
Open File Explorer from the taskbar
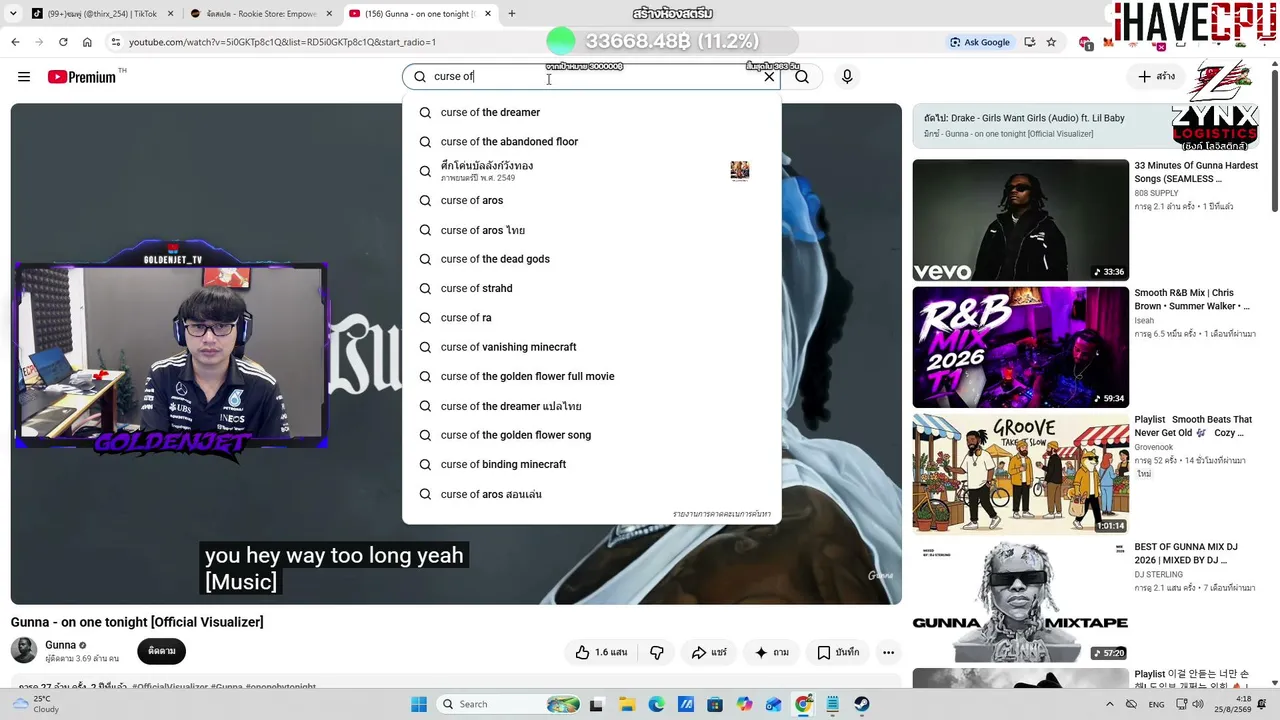pyautogui.click(x=626, y=704)
